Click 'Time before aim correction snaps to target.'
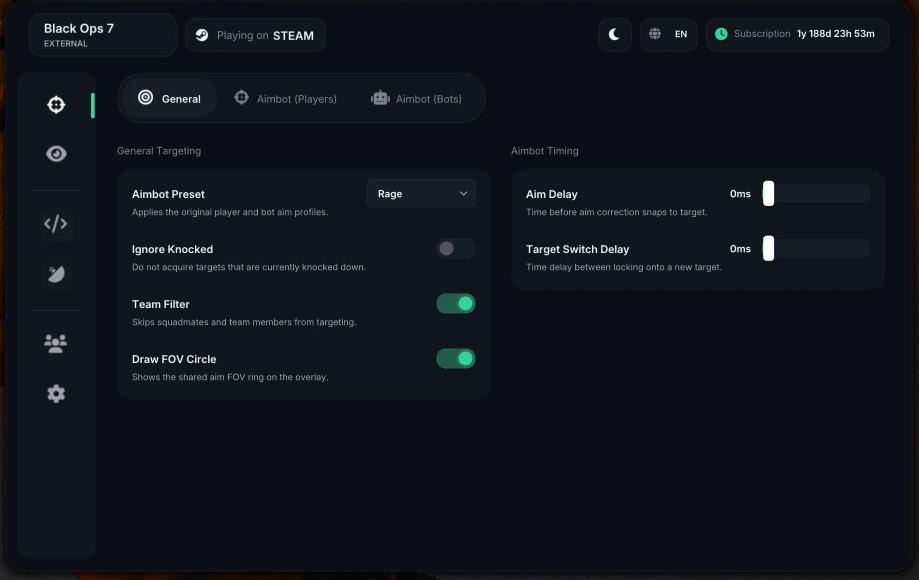 pos(617,212)
